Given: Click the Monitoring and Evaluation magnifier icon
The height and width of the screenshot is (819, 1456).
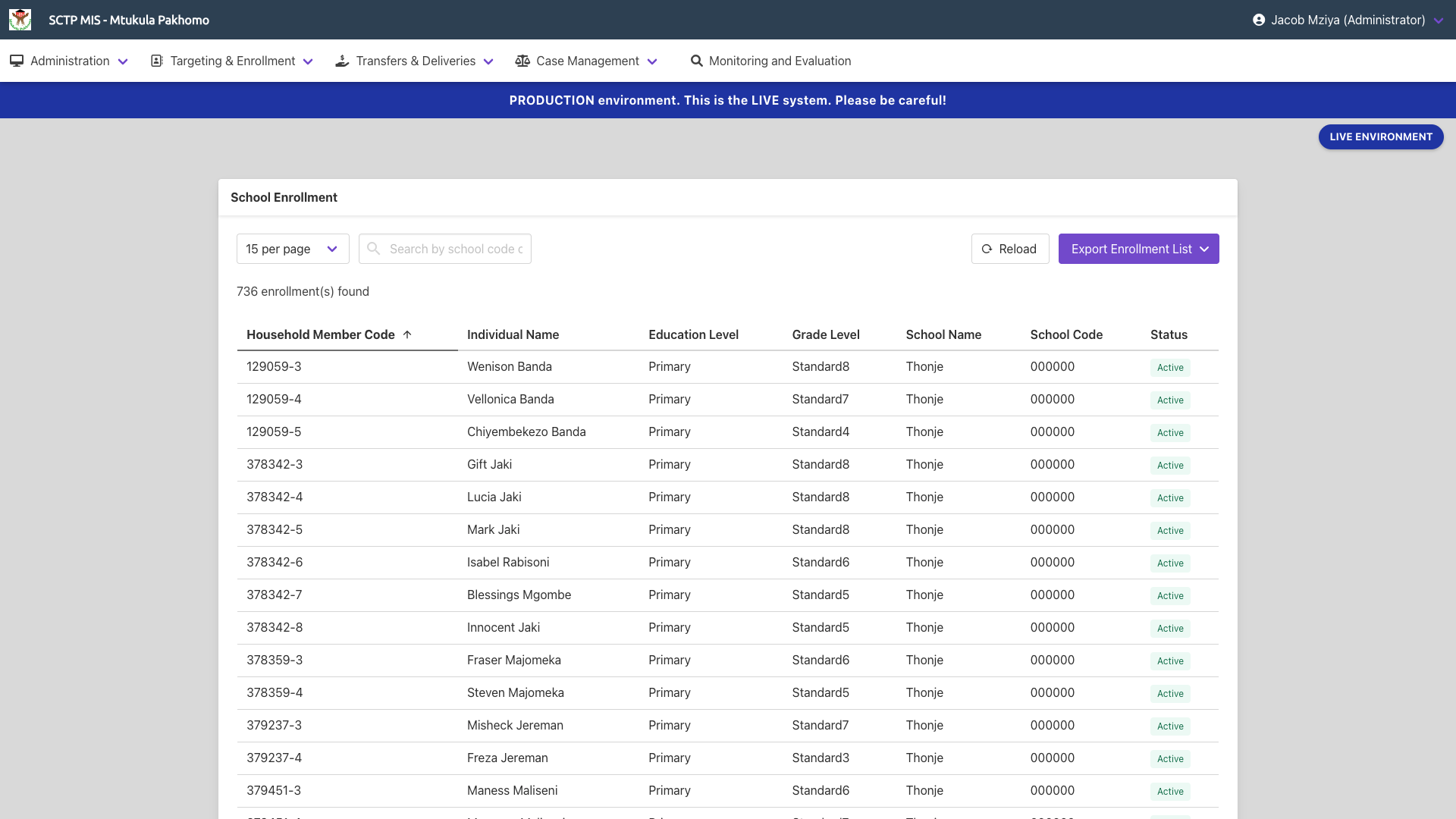Looking at the screenshot, I should (x=696, y=61).
